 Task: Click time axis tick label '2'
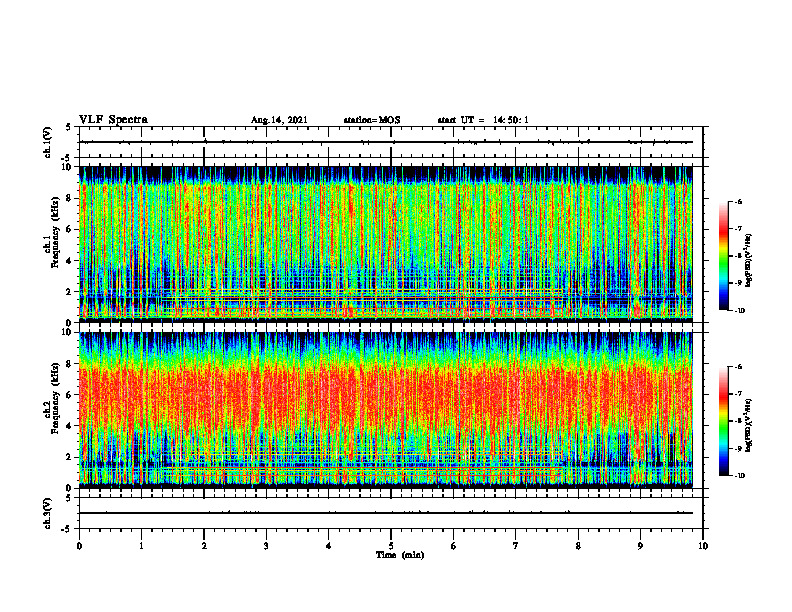point(204,546)
